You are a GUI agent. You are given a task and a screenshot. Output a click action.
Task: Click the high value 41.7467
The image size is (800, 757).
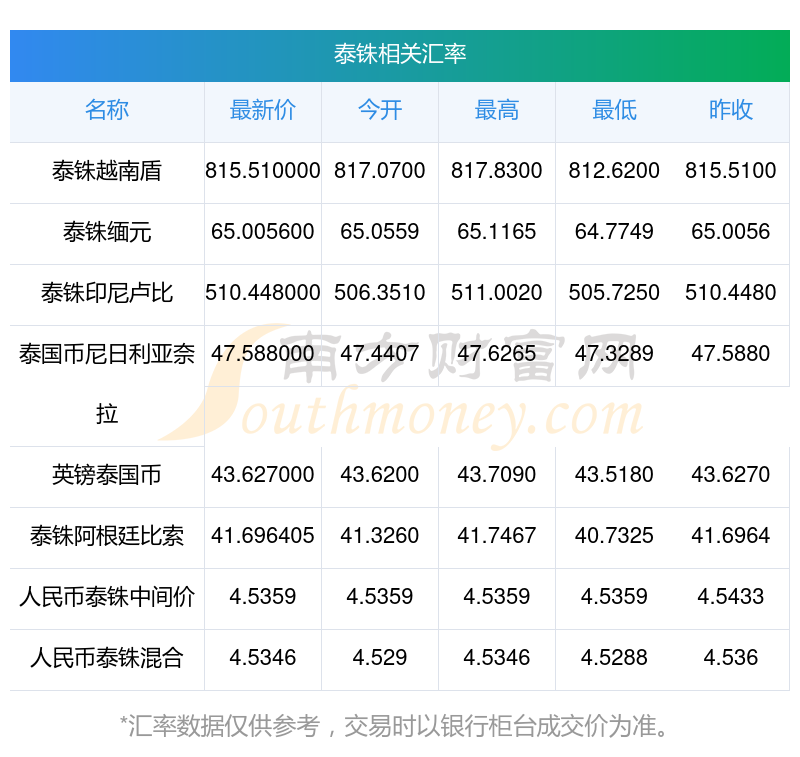(496, 536)
